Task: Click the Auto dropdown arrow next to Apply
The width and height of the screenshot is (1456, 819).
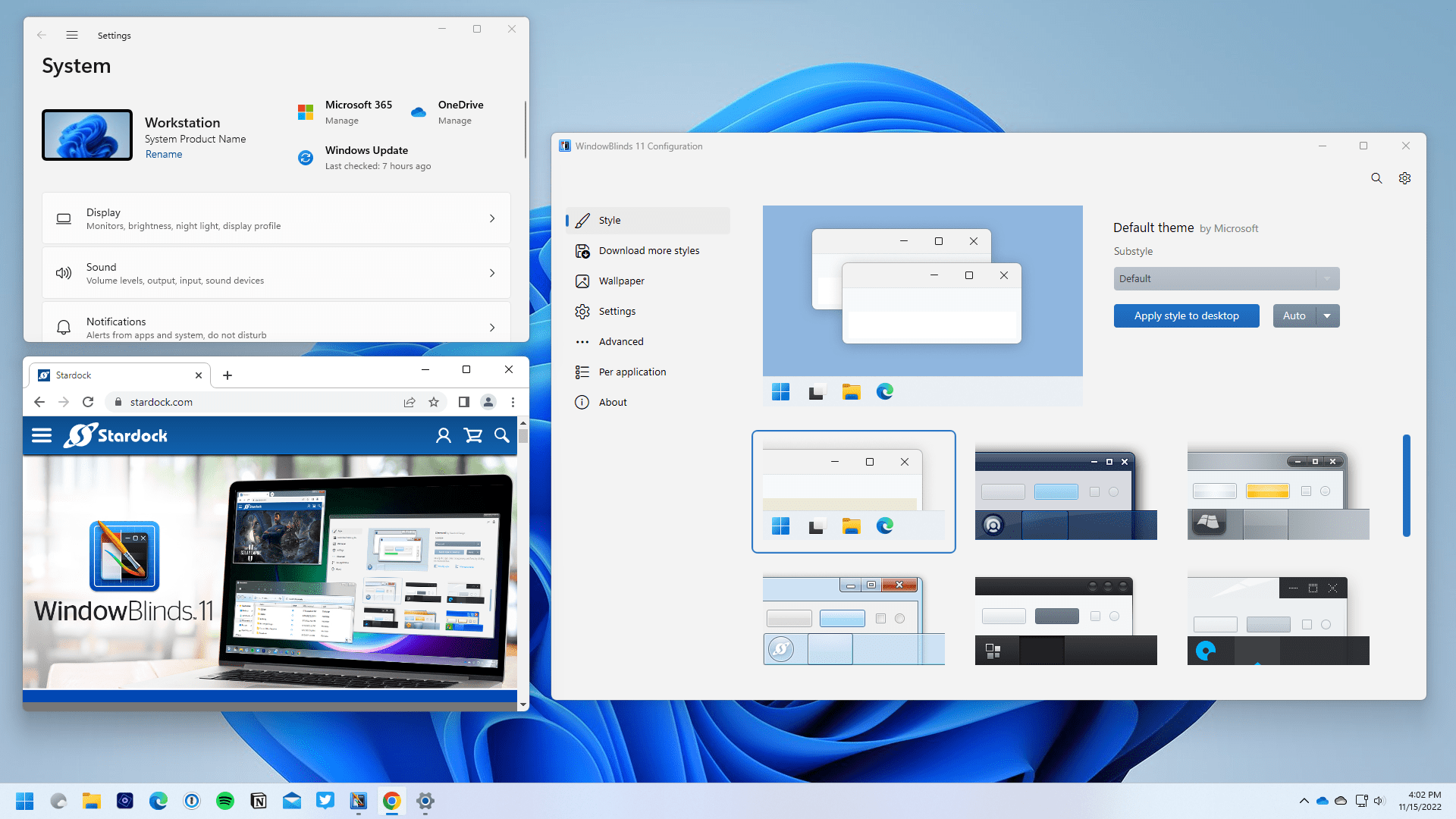Action: (x=1328, y=316)
